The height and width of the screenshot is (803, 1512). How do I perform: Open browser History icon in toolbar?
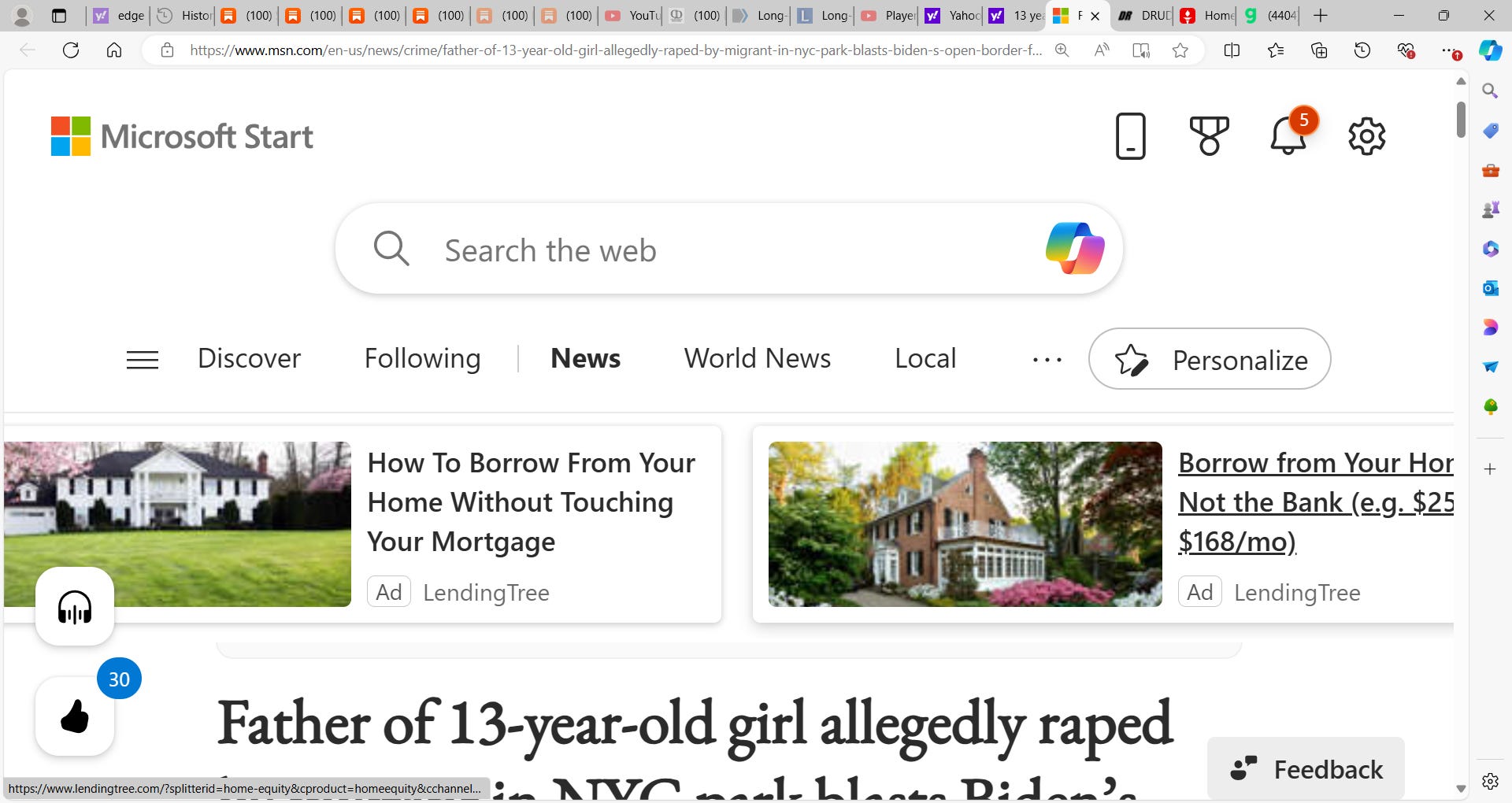1362,50
